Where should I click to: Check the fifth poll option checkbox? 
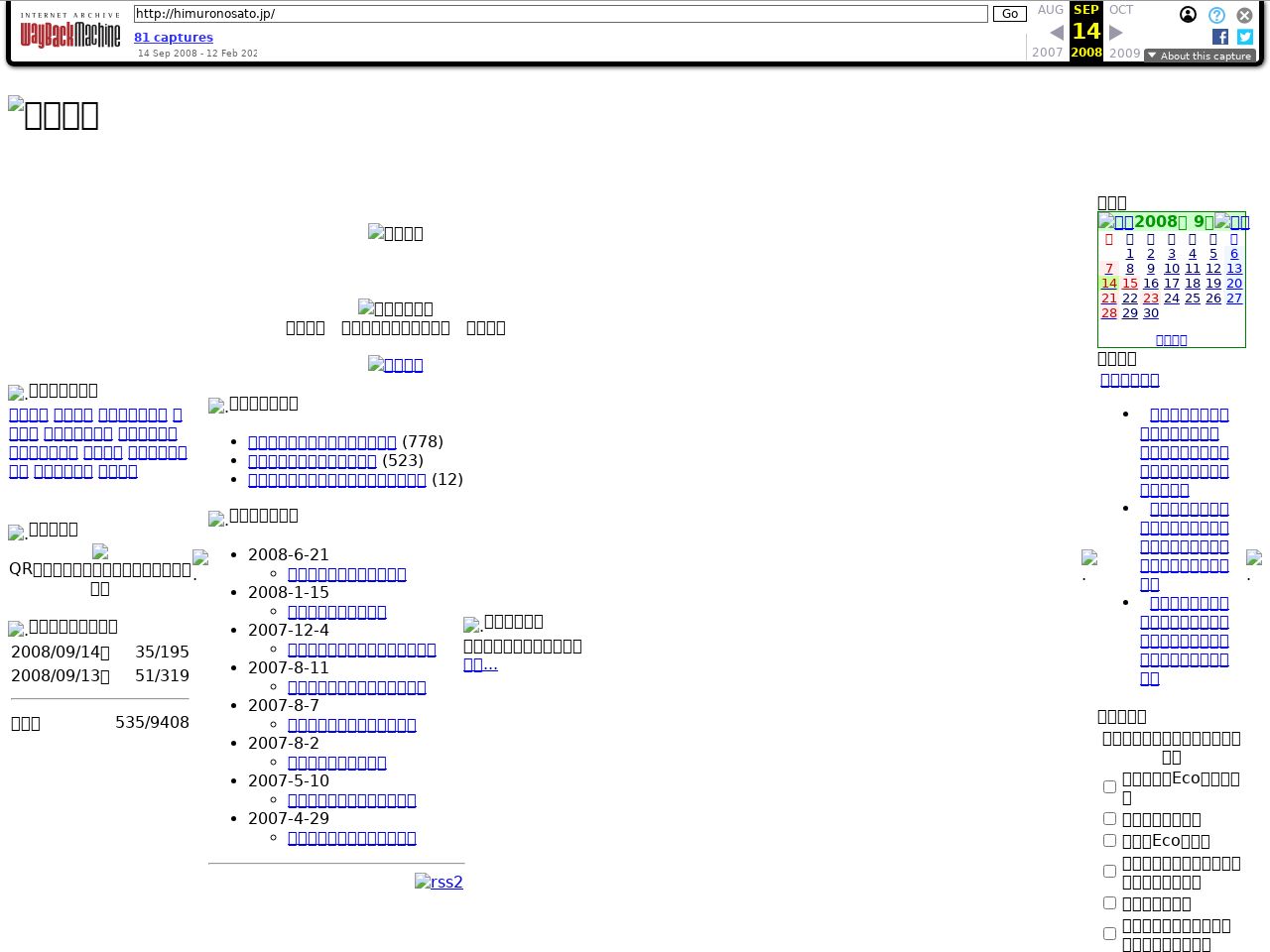click(1109, 902)
